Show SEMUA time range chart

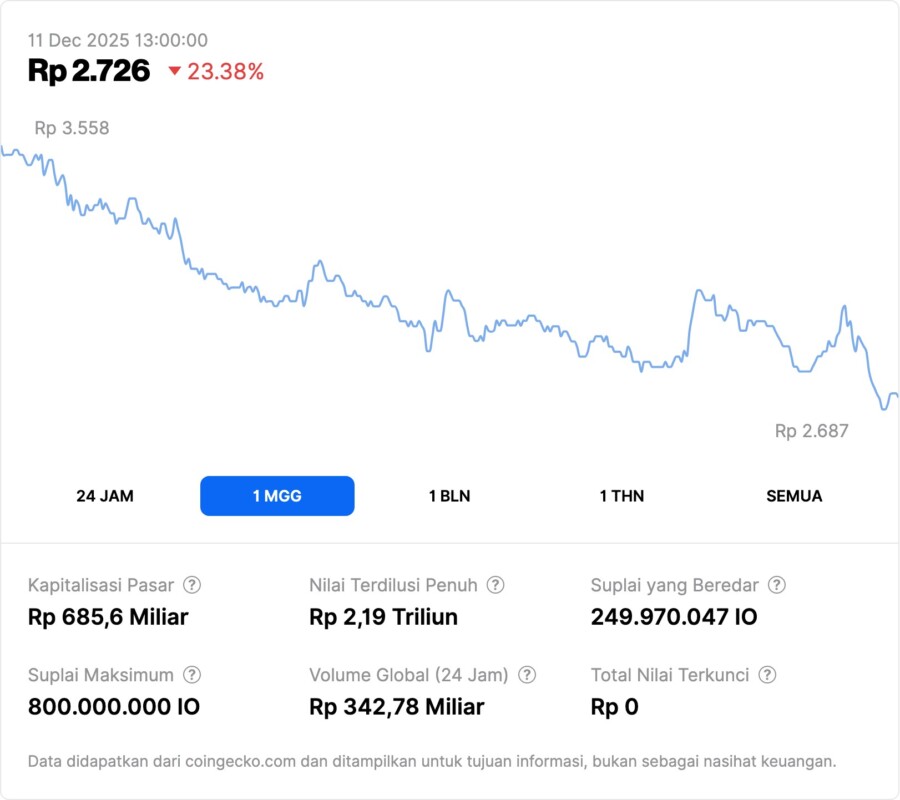coord(794,496)
